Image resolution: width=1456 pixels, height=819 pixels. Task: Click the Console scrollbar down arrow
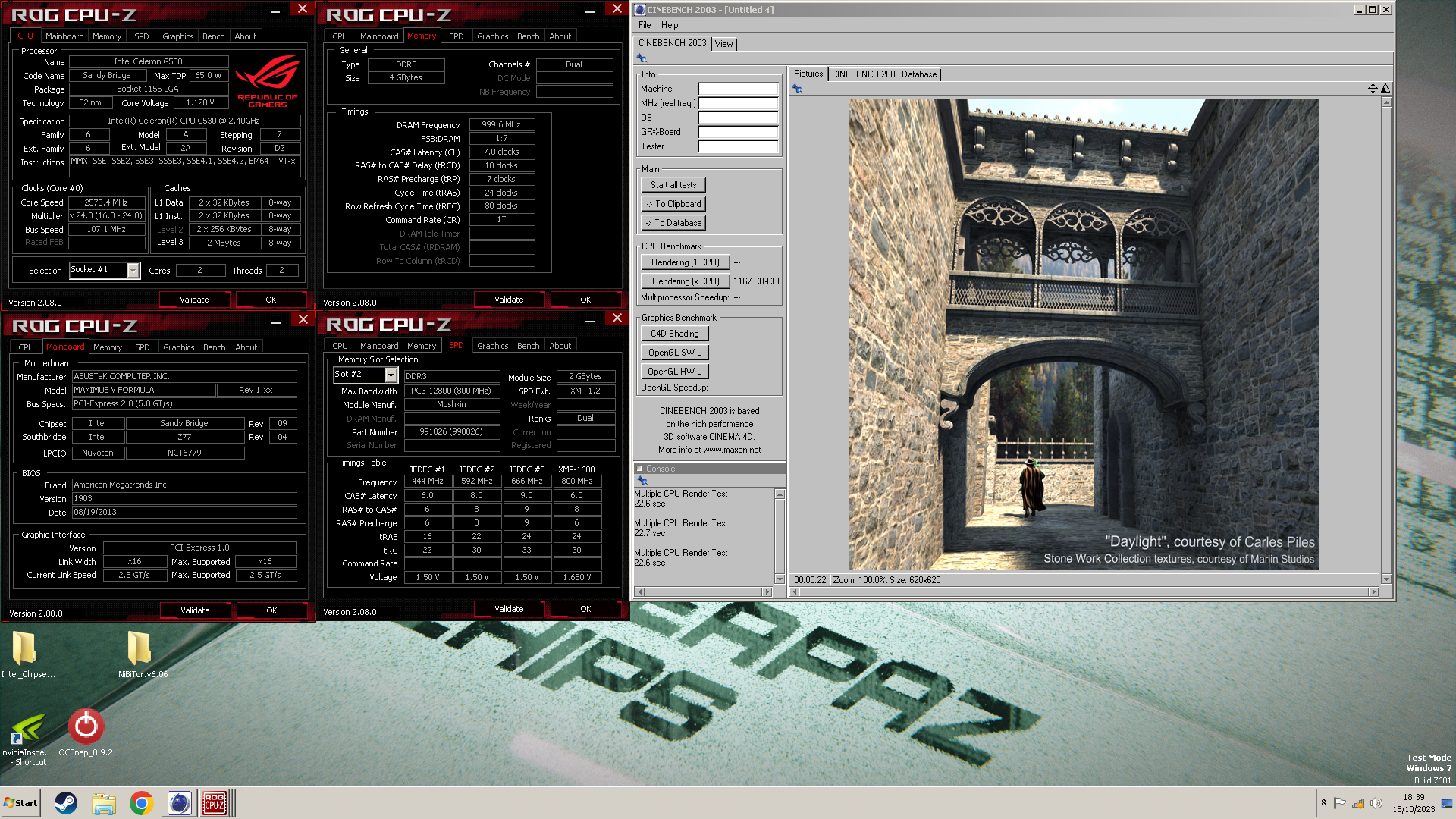click(779, 579)
